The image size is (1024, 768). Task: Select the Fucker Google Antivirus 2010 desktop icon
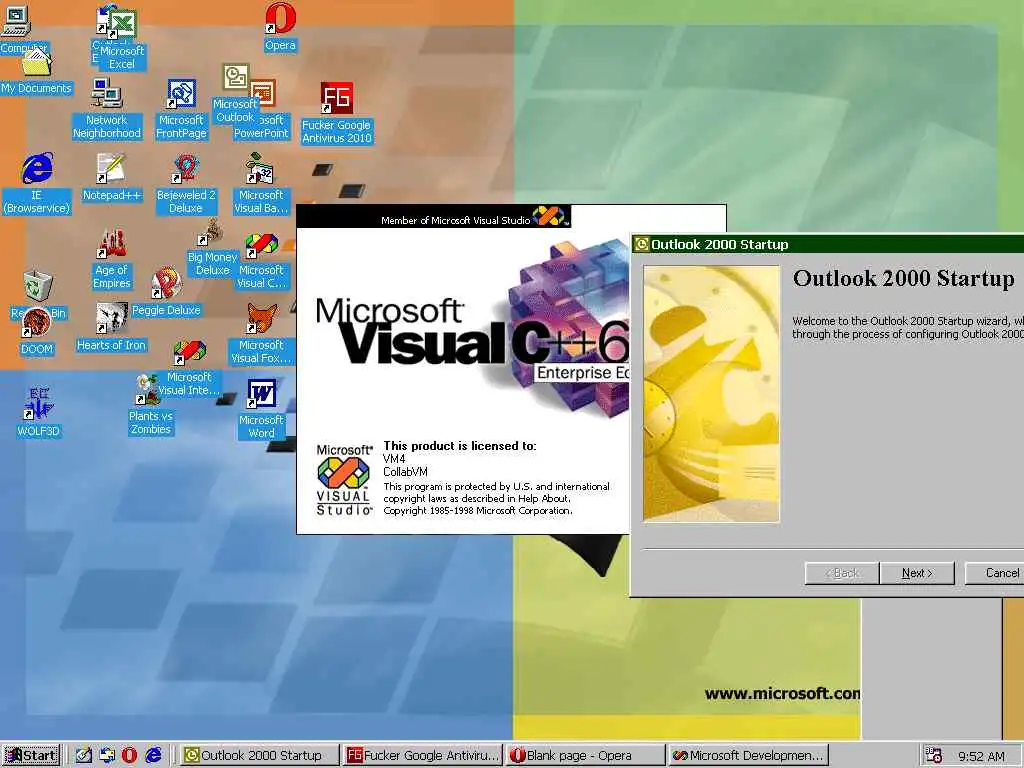coord(336,113)
